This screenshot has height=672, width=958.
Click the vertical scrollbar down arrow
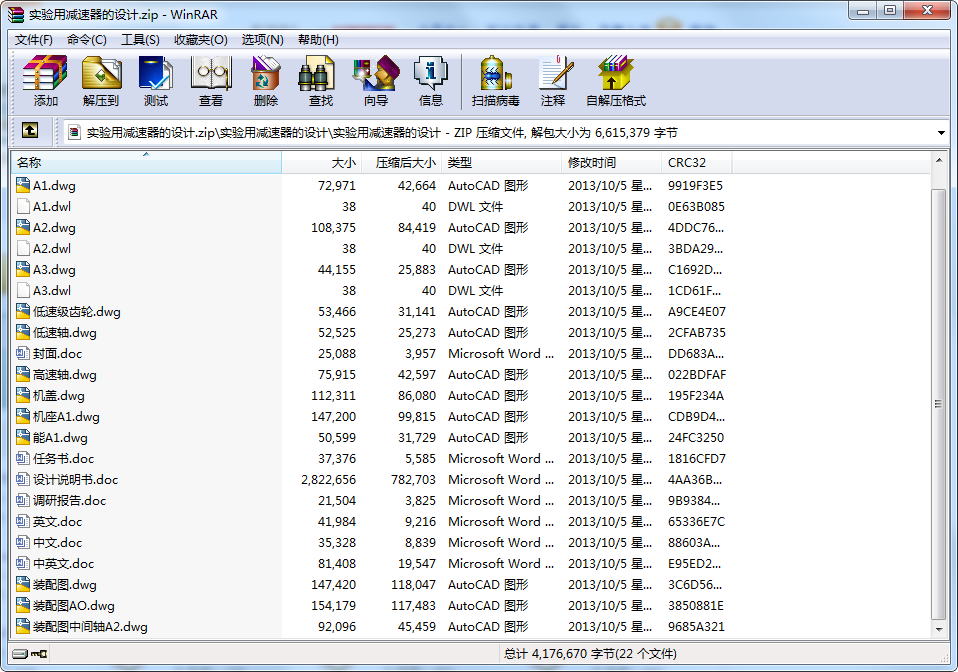tap(938, 631)
